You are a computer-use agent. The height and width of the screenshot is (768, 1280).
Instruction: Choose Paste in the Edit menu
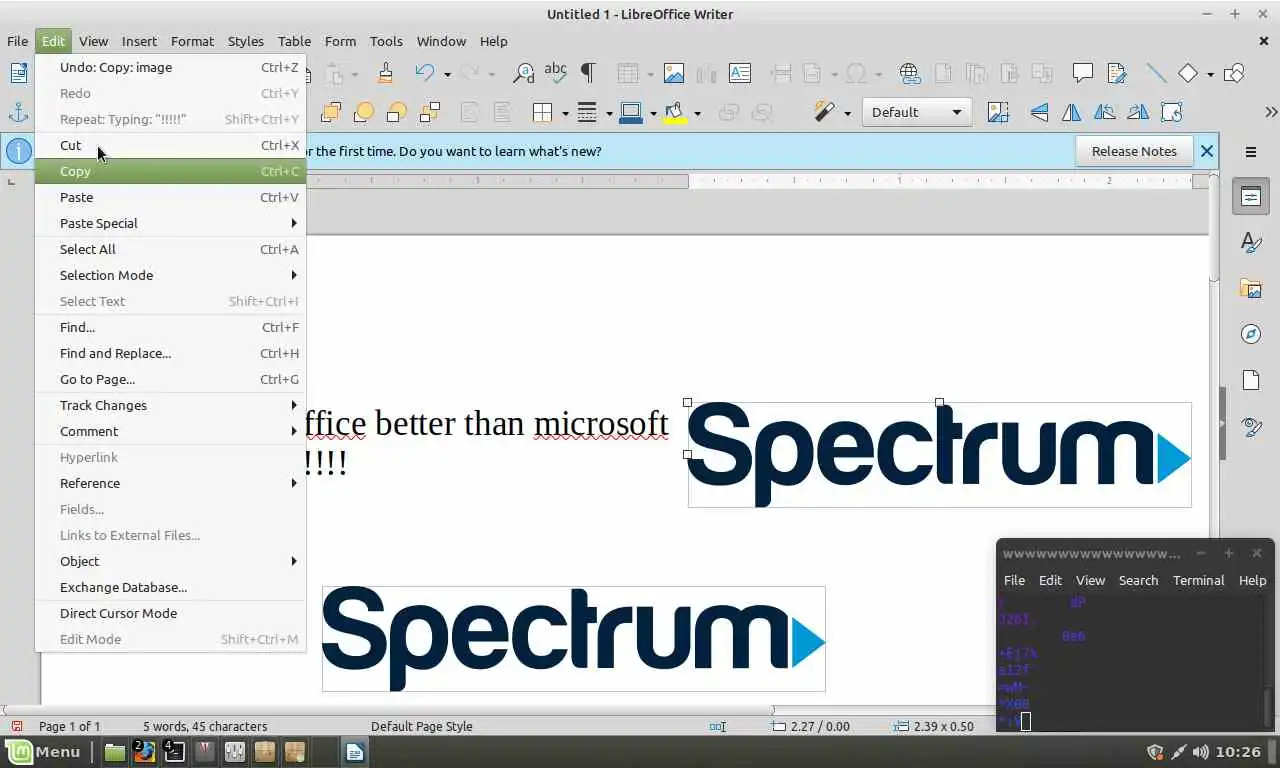[170, 197]
